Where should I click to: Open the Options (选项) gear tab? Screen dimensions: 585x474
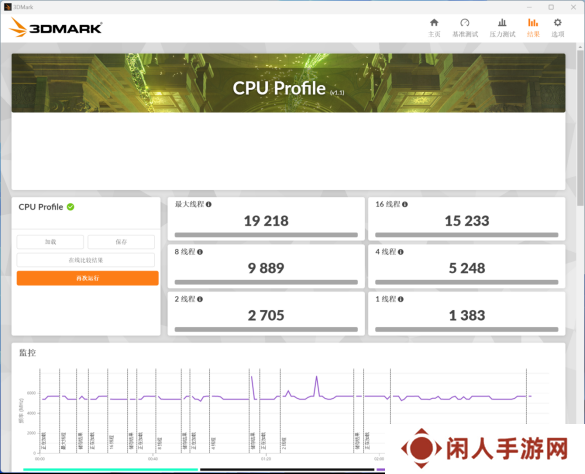click(557, 28)
